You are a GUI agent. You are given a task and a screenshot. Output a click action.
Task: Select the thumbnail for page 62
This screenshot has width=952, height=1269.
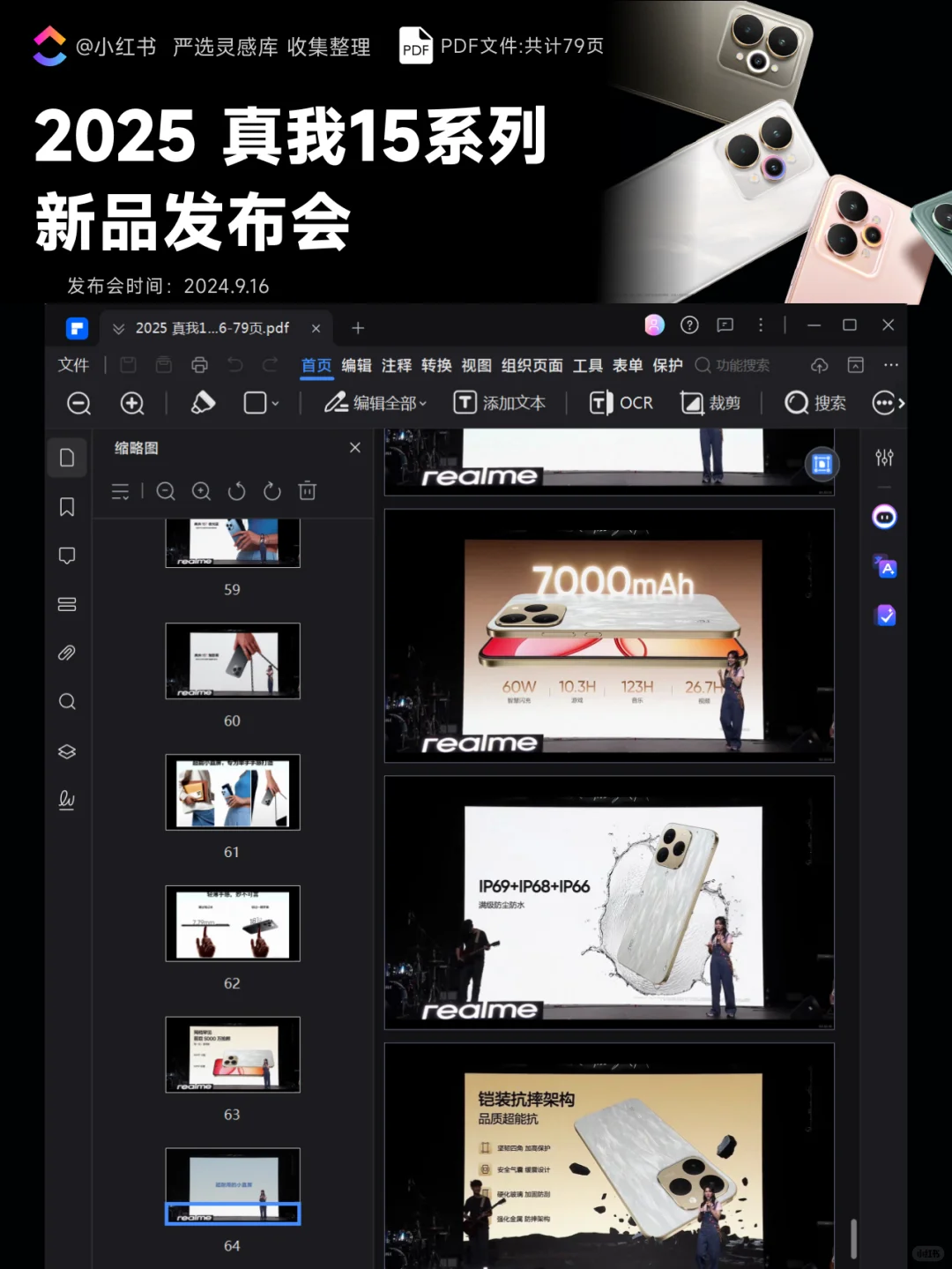232,923
